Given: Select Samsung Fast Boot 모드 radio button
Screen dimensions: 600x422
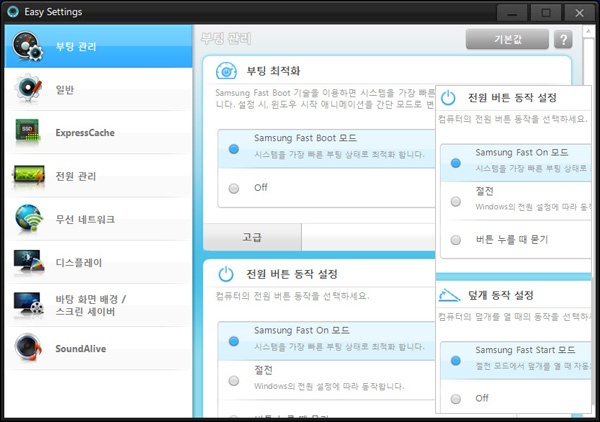Looking at the screenshot, I should coord(234,149).
